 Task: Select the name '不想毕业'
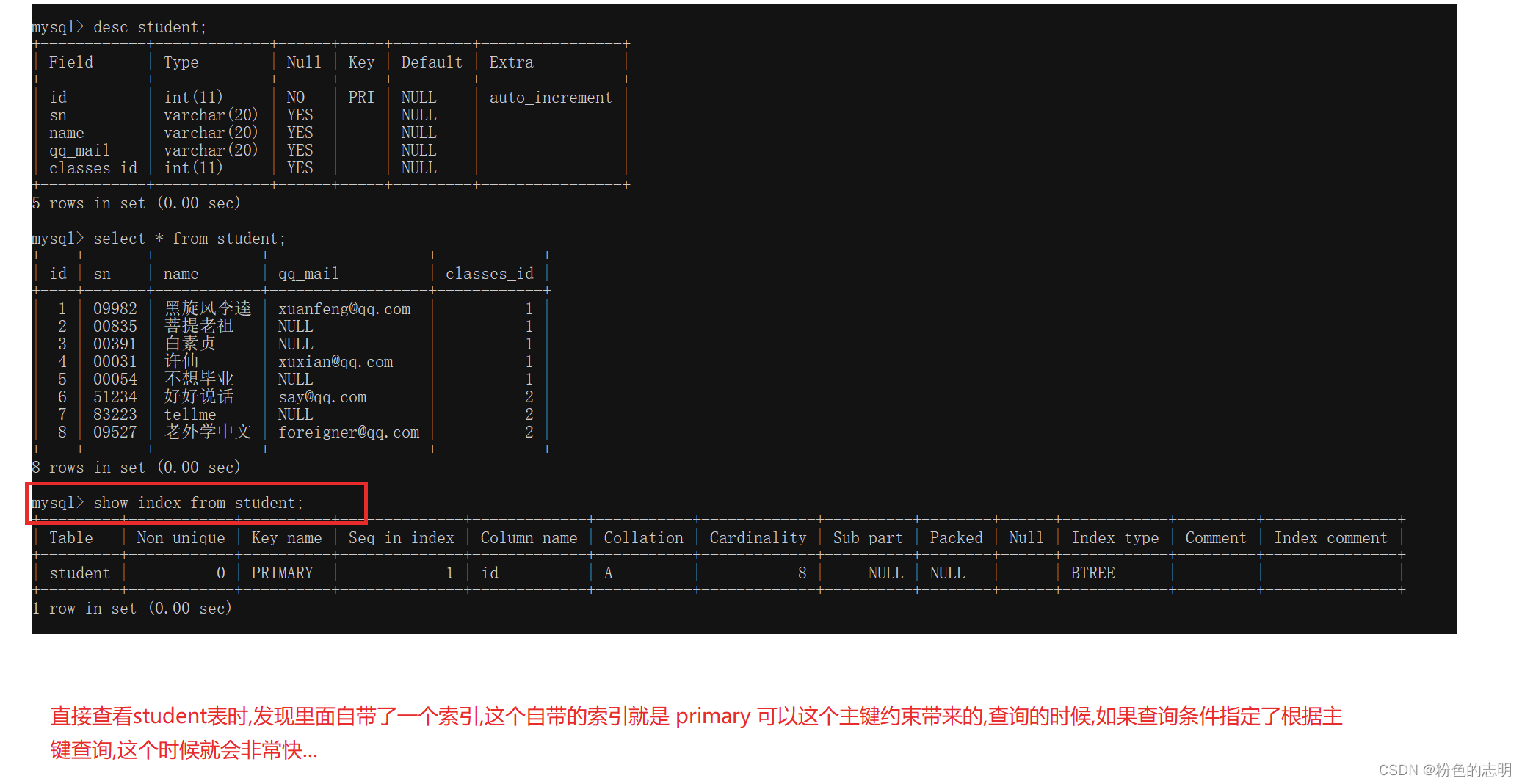199,379
